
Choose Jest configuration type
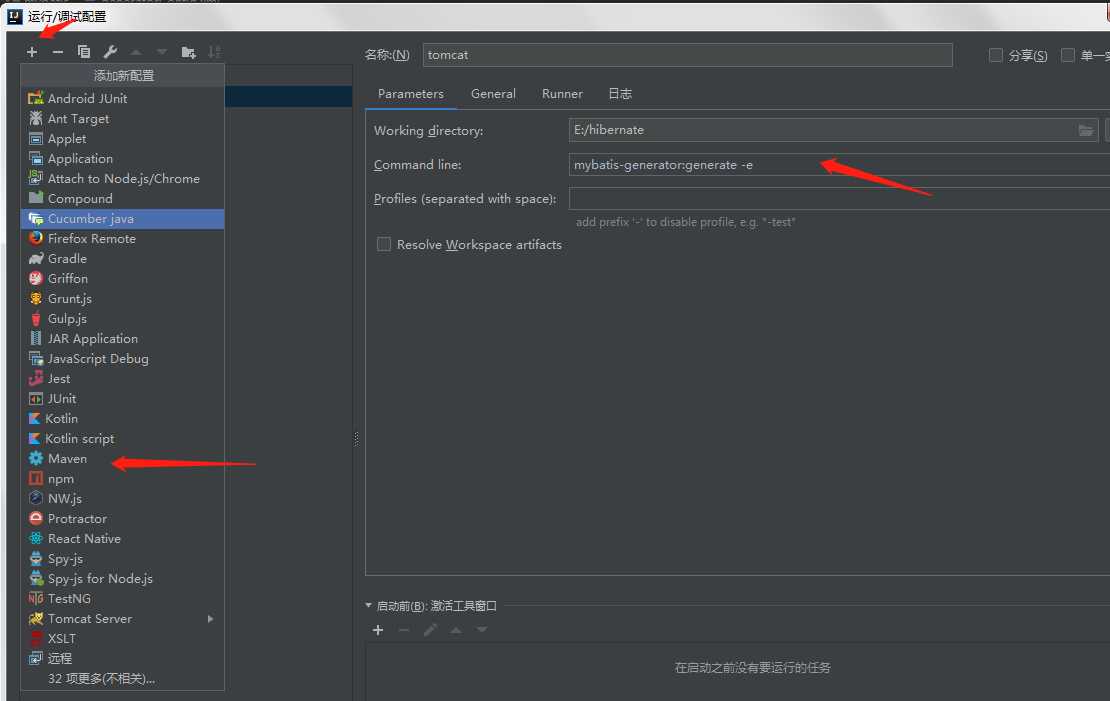[122, 379]
